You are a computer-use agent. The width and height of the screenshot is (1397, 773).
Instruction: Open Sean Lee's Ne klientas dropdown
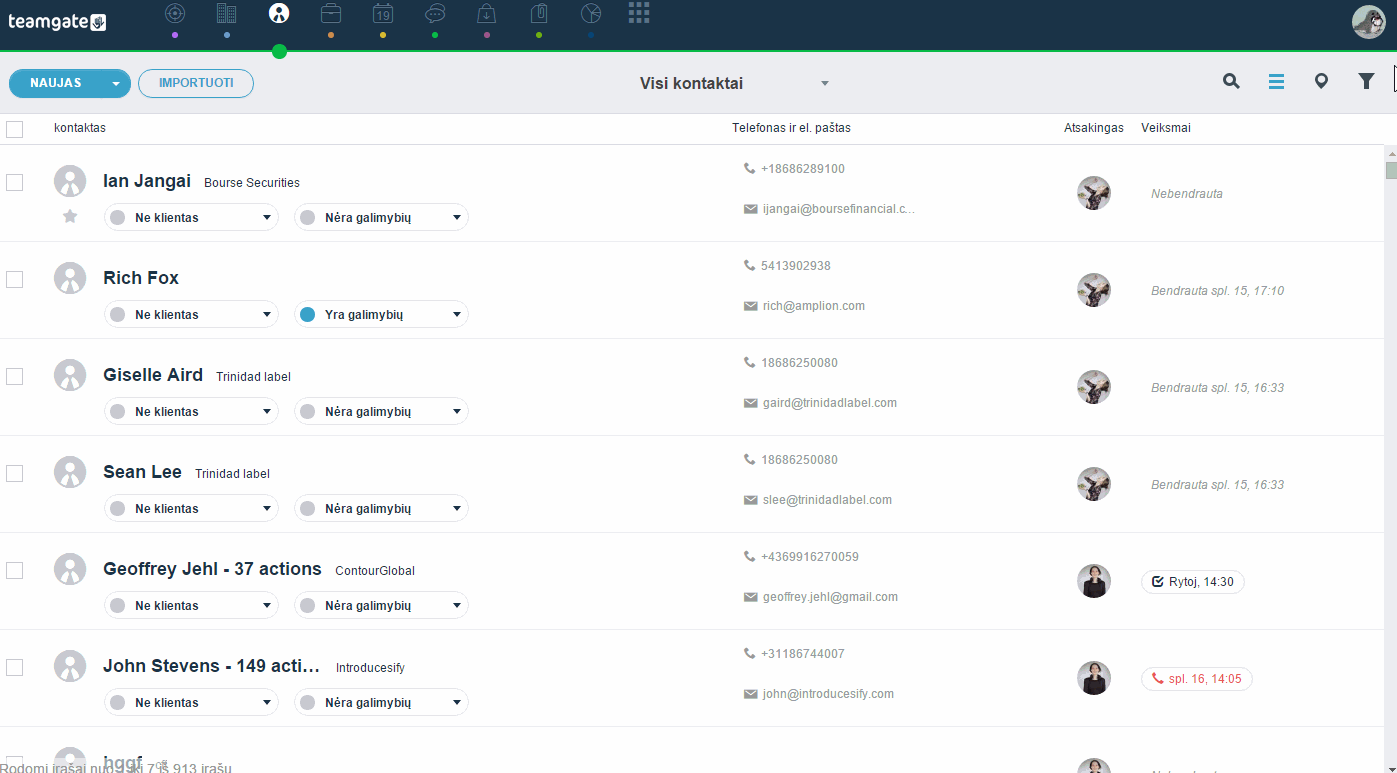point(191,508)
